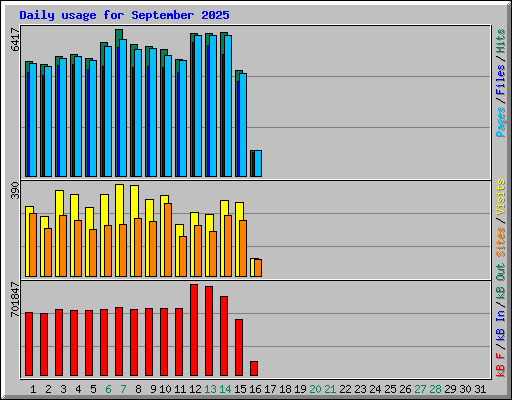Select the small red bar for day 16
This screenshot has width=512, height=400.
pyautogui.click(x=254, y=368)
